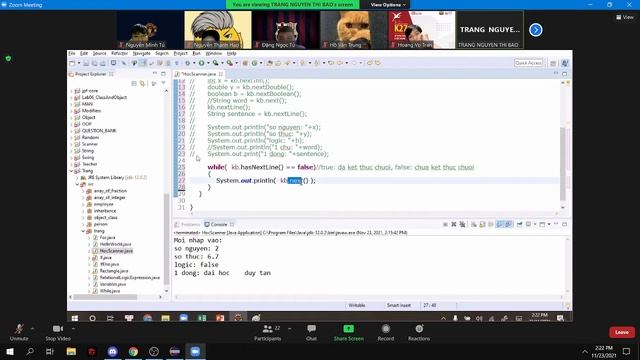Image resolution: width=640 pixels, height=360 pixels.
Task: Minimize the Project Explorer panel
Action: [155, 74]
